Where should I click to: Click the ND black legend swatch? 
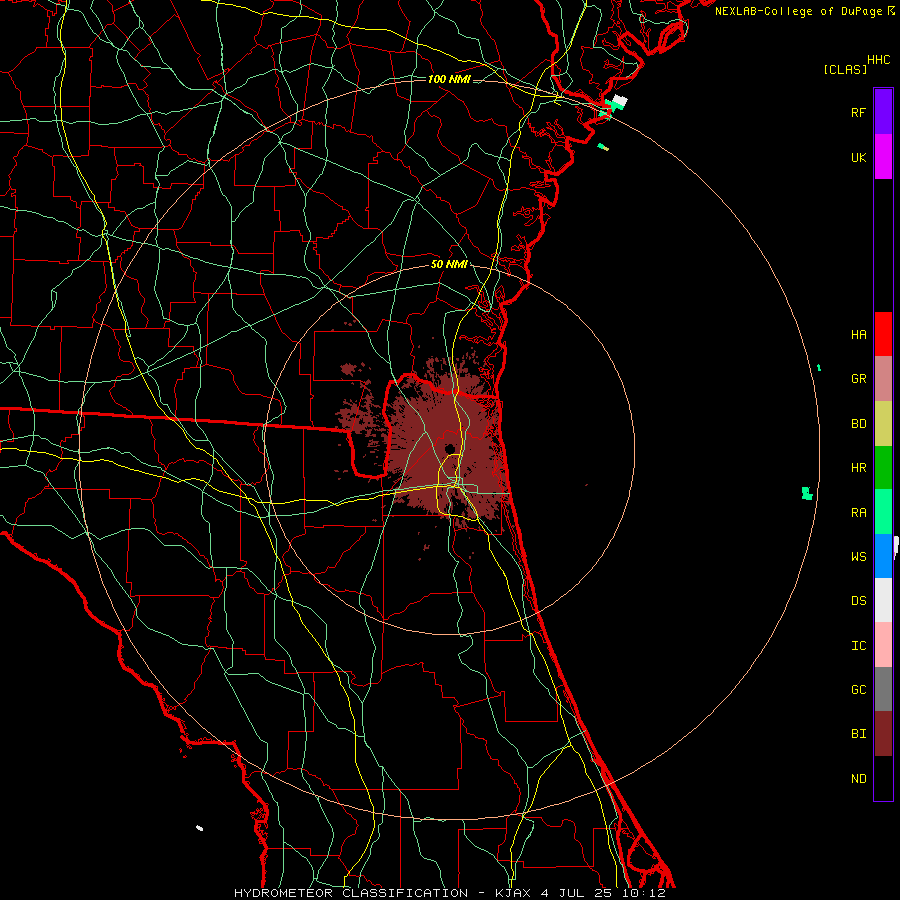tap(883, 778)
